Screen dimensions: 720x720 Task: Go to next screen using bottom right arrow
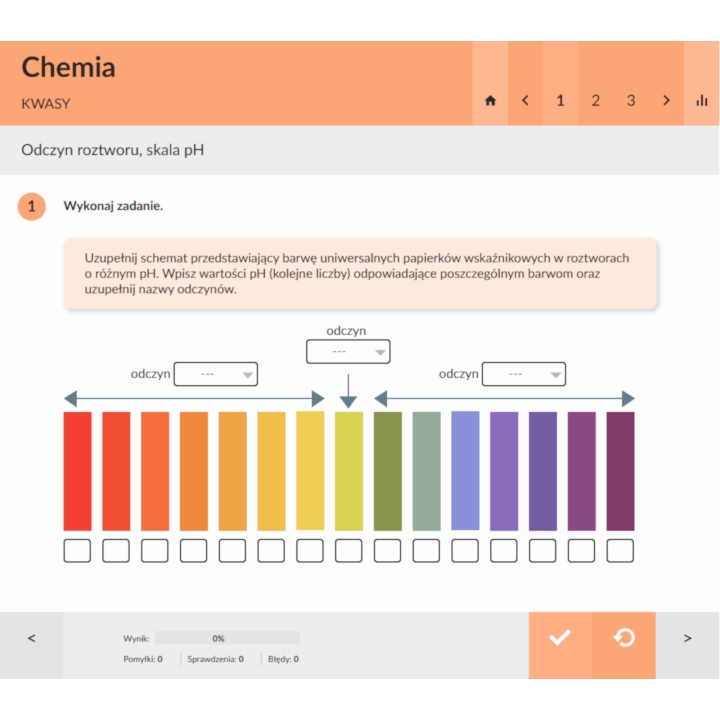(x=688, y=638)
